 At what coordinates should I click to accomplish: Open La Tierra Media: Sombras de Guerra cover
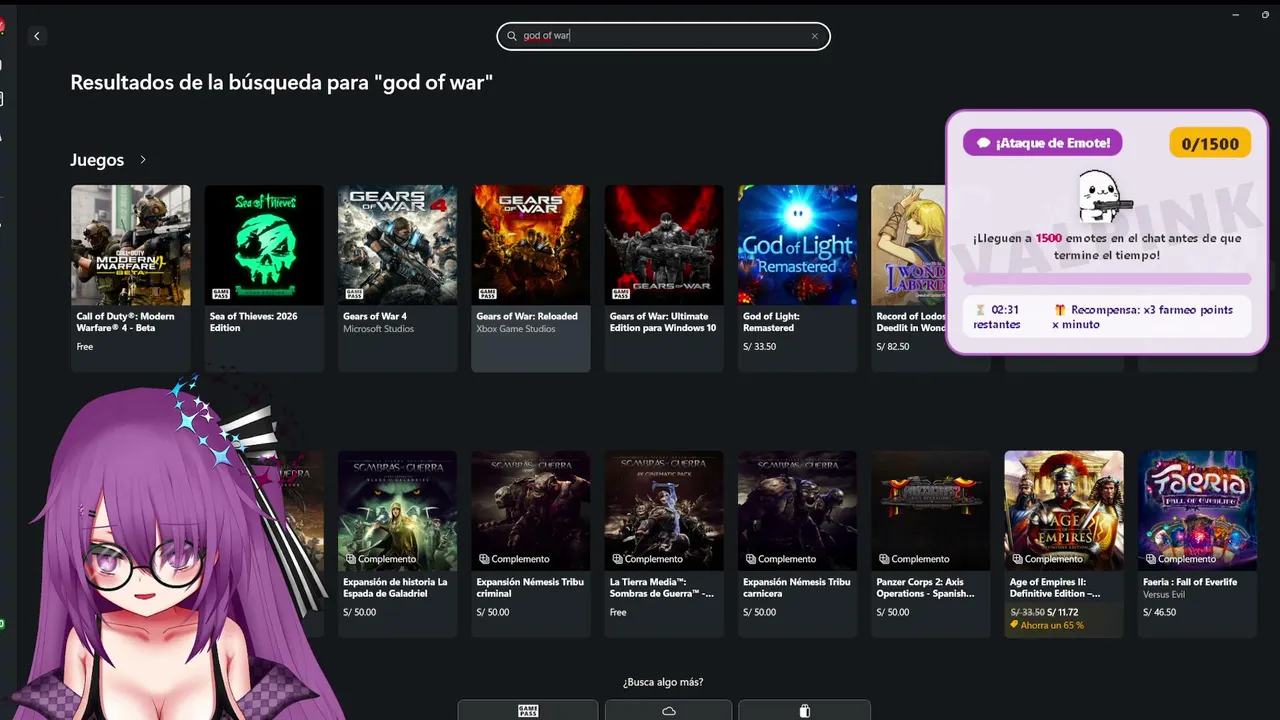[664, 510]
